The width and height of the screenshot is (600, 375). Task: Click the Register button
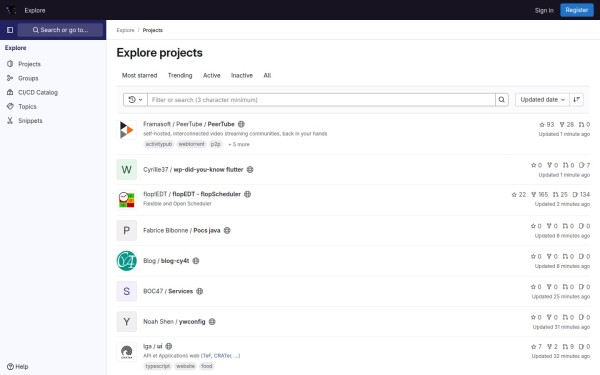coord(577,10)
